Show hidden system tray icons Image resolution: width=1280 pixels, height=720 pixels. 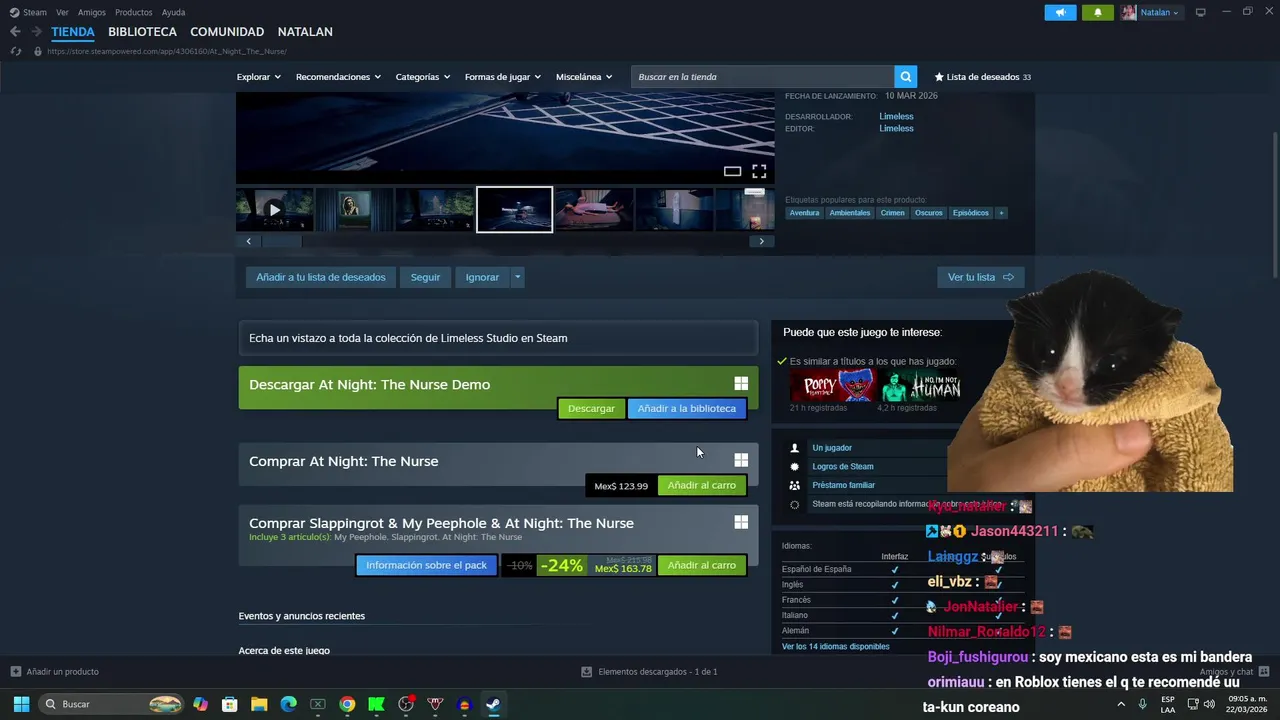pyautogui.click(x=1120, y=704)
